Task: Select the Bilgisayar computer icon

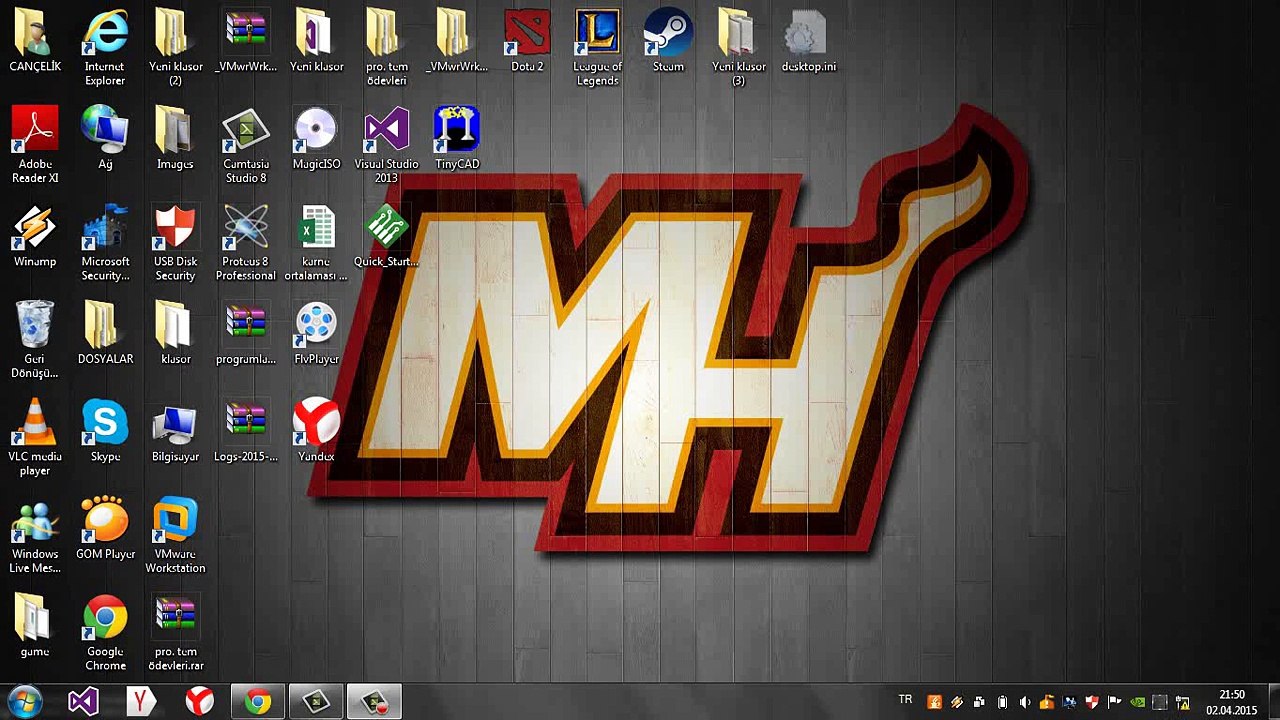Action: [x=175, y=431]
